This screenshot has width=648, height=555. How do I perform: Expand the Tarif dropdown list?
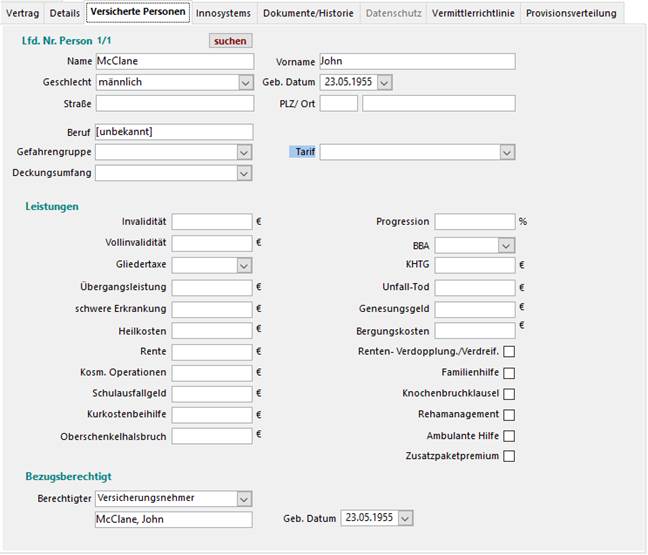pos(507,152)
